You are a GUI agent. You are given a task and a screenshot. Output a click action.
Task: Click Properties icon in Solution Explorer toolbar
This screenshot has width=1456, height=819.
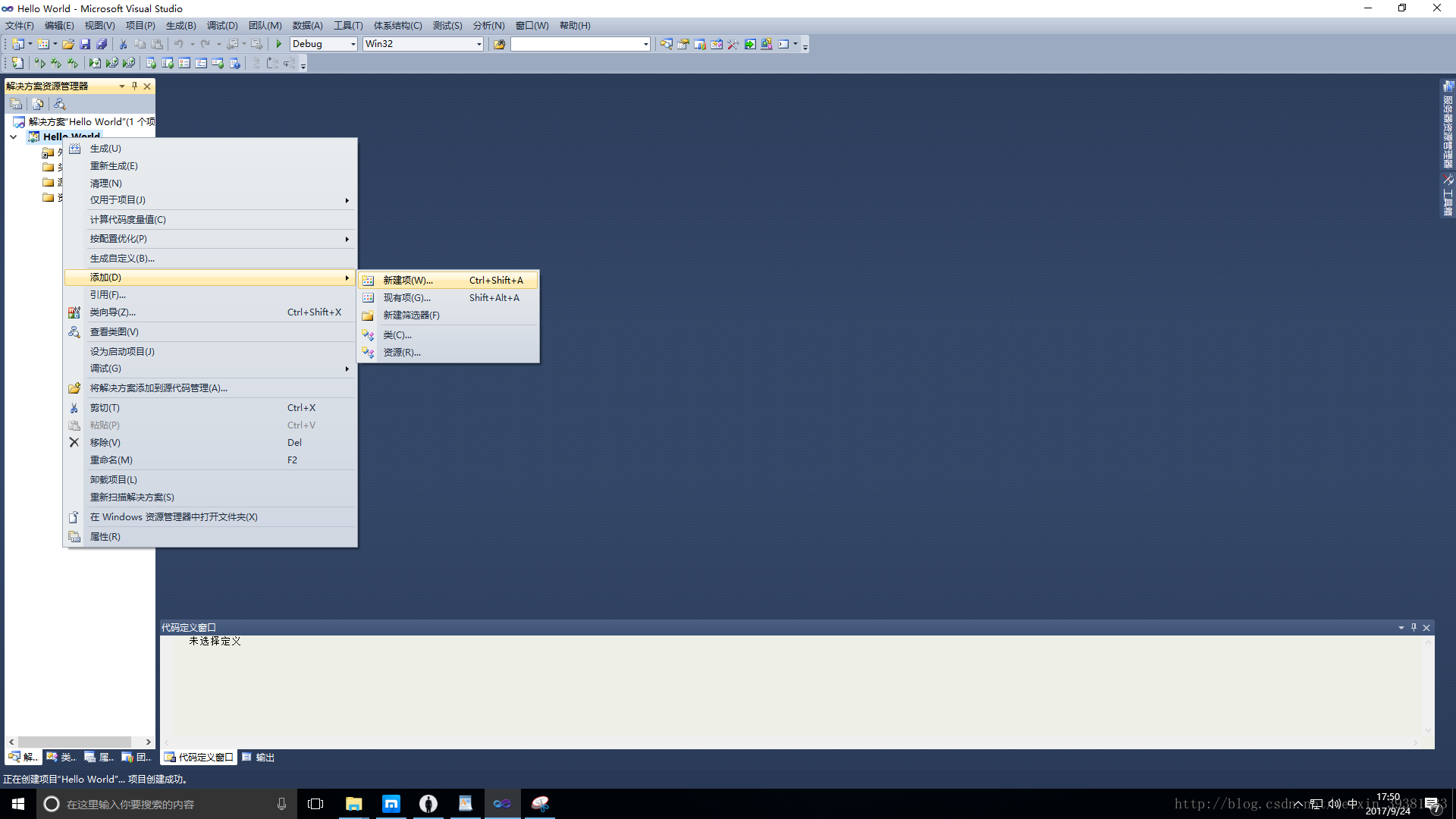click(x=16, y=104)
